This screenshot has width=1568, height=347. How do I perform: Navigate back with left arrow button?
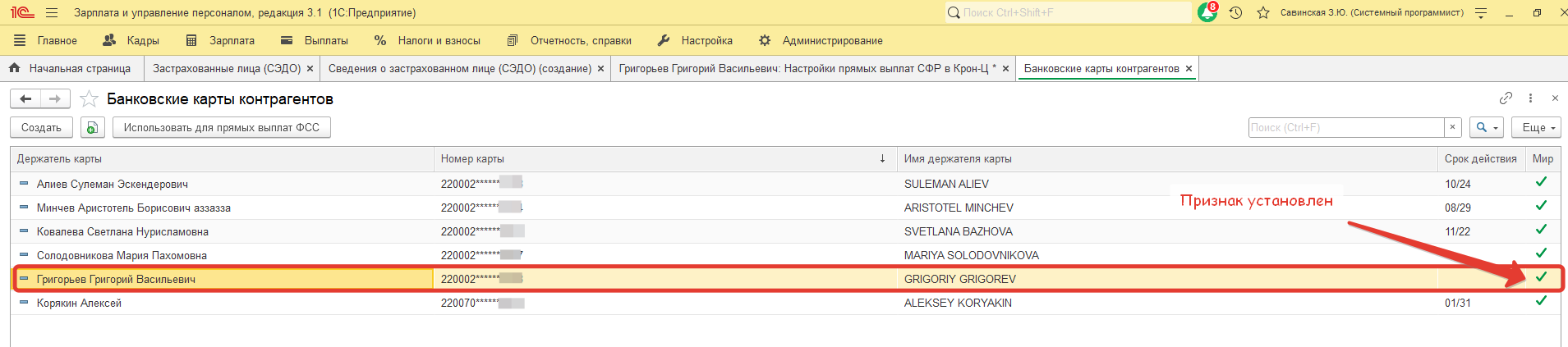pyautogui.click(x=25, y=99)
